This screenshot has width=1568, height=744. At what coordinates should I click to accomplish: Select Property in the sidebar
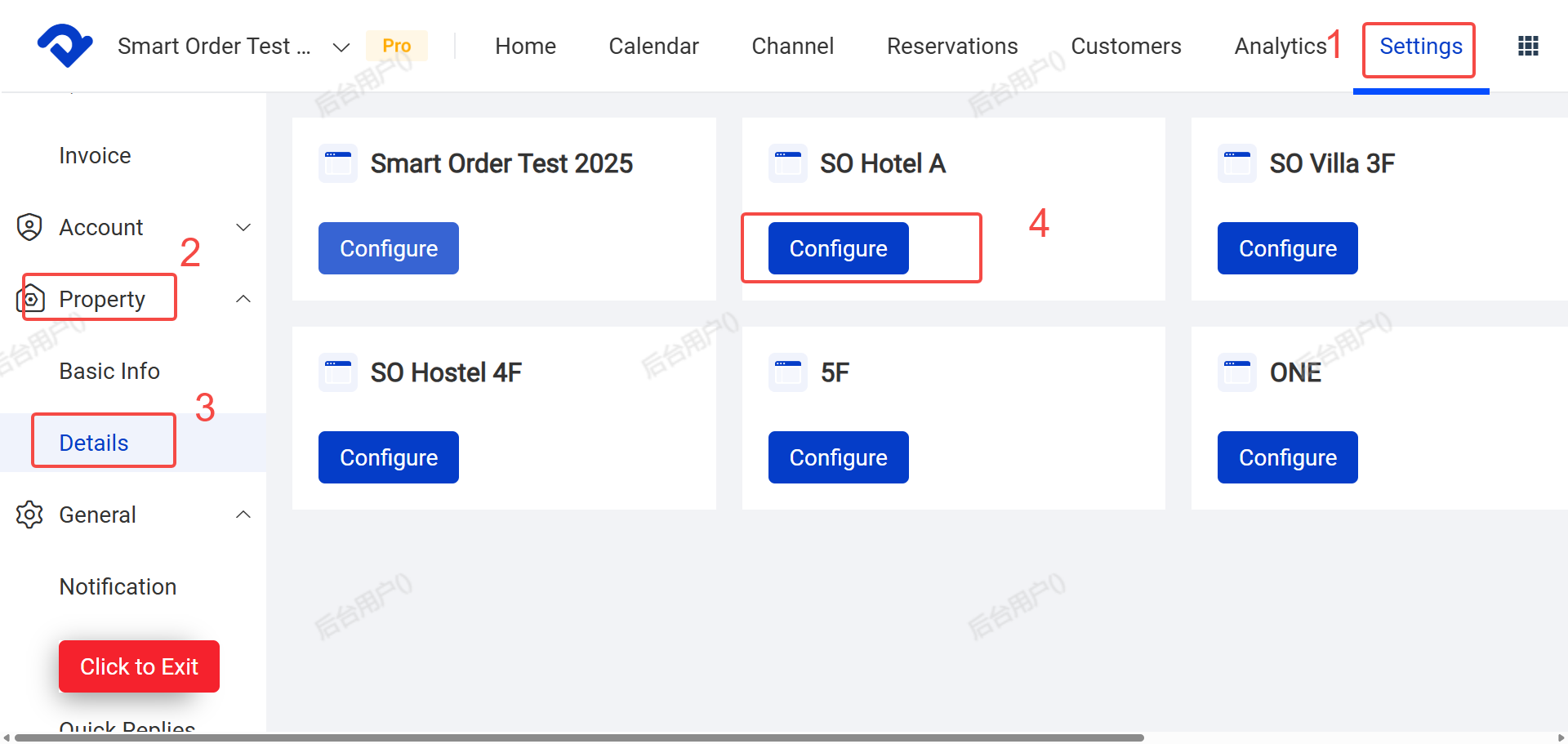tap(102, 300)
